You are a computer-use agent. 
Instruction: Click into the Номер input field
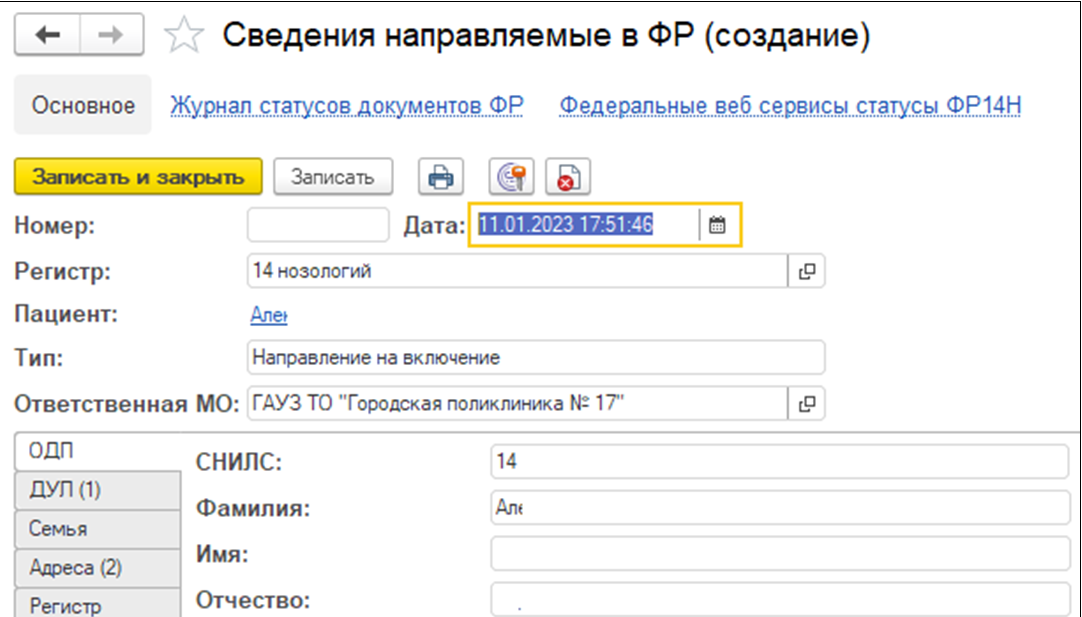click(x=317, y=225)
